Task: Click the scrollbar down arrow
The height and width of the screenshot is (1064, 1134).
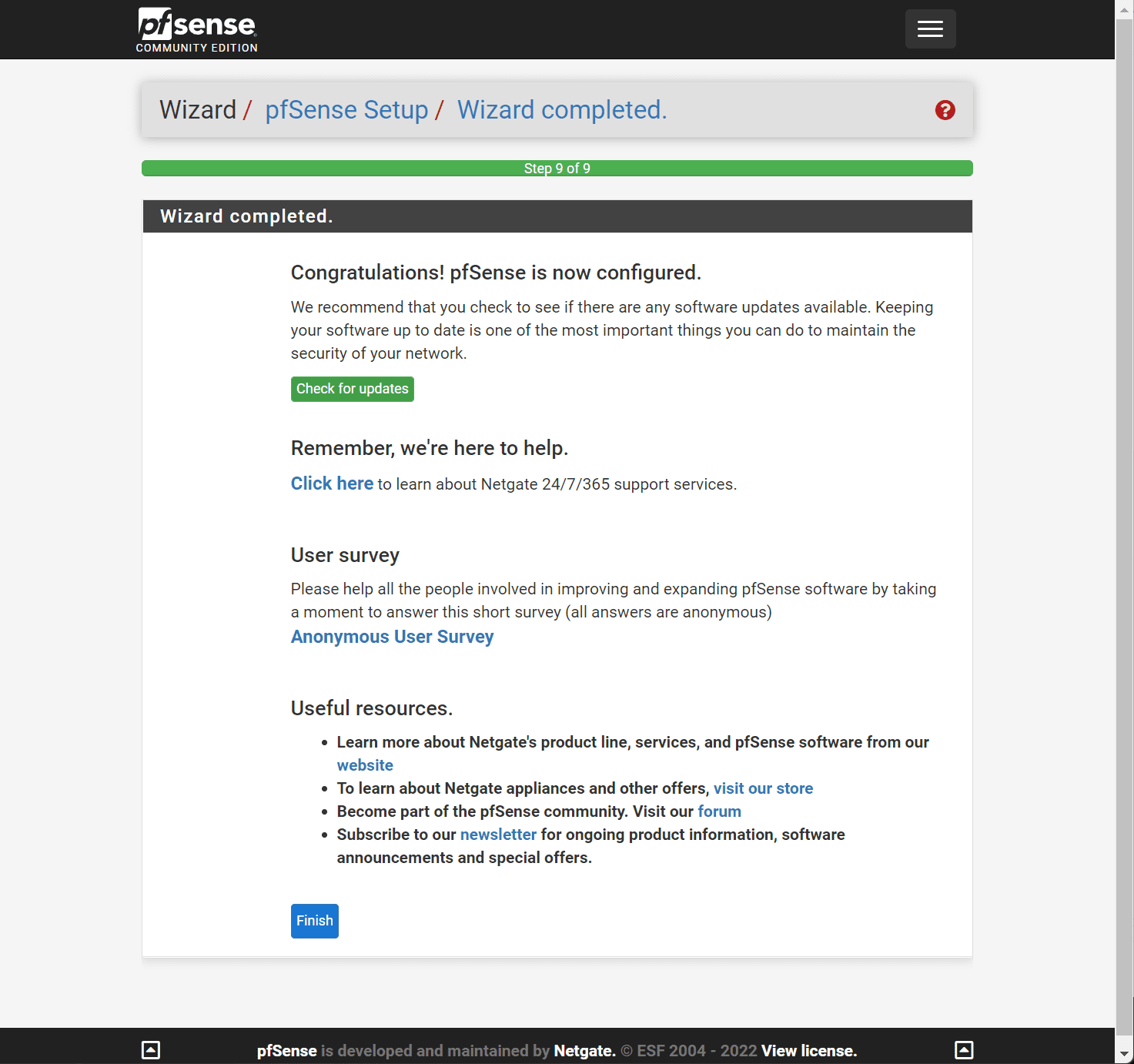Action: tap(1125, 1054)
